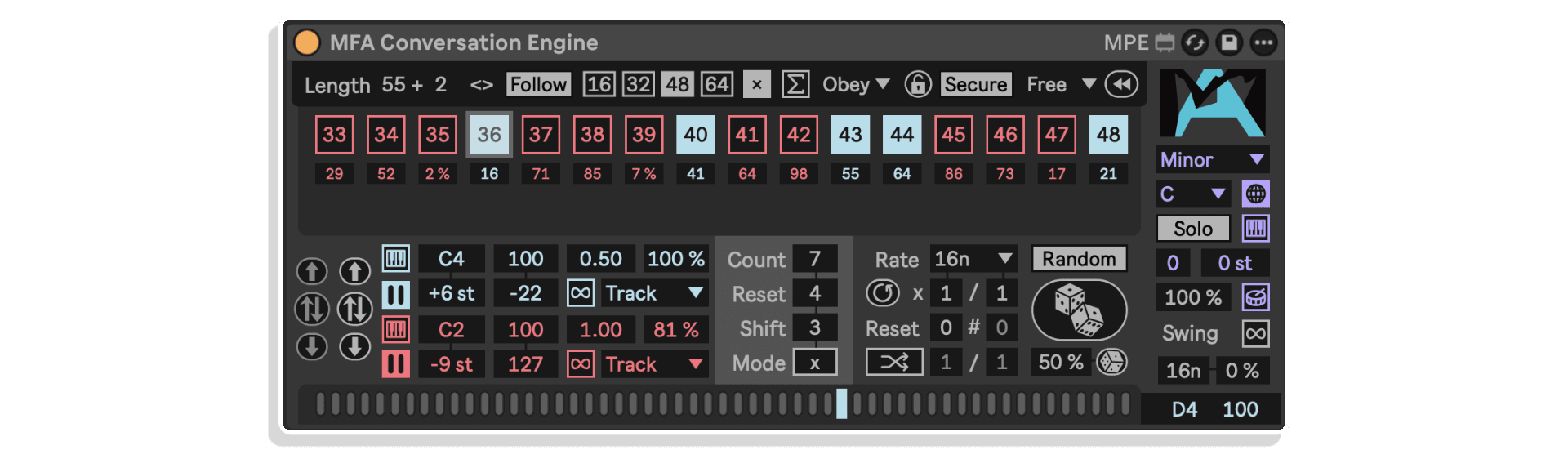
Task: Select step 36
Action: click(x=489, y=135)
